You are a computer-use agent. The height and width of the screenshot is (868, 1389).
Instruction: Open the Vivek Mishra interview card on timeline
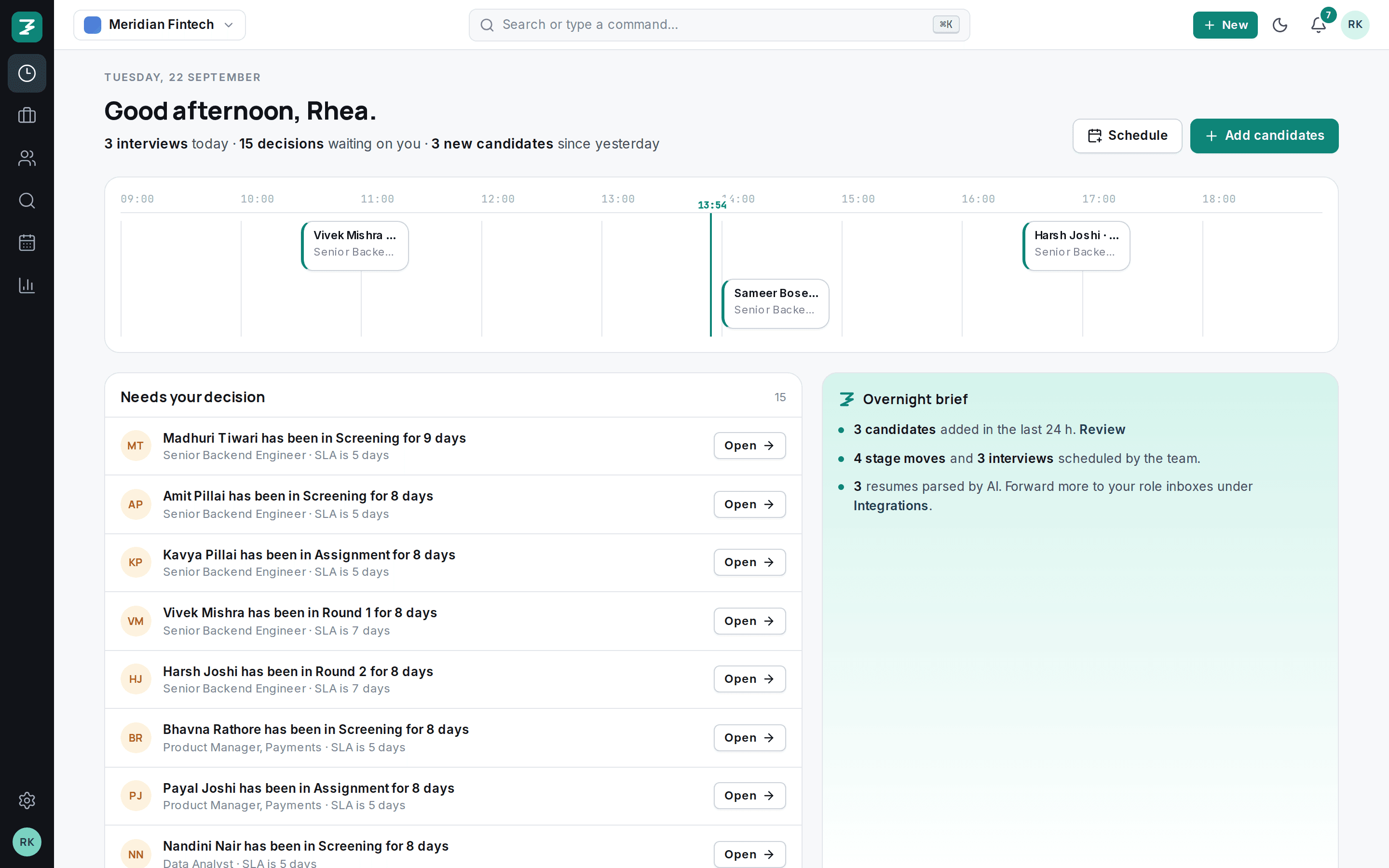pyautogui.click(x=354, y=246)
